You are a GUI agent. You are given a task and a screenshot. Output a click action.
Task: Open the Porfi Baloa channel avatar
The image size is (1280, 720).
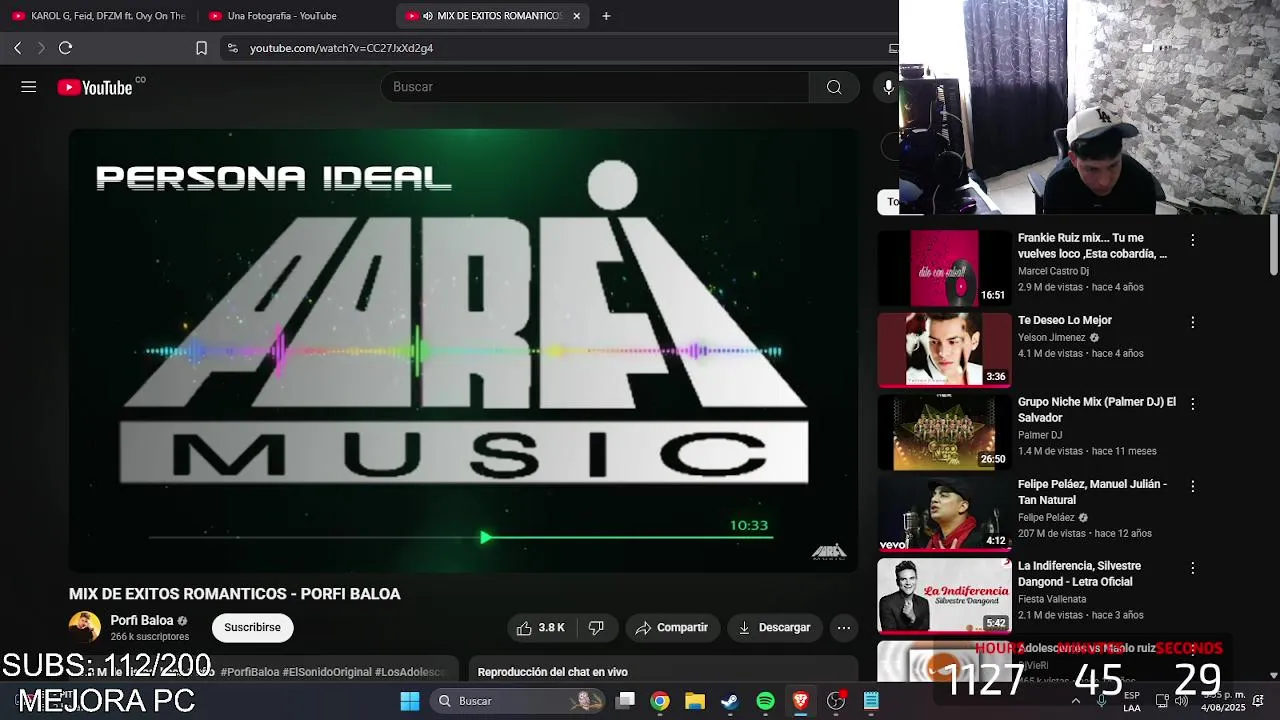[84, 627]
